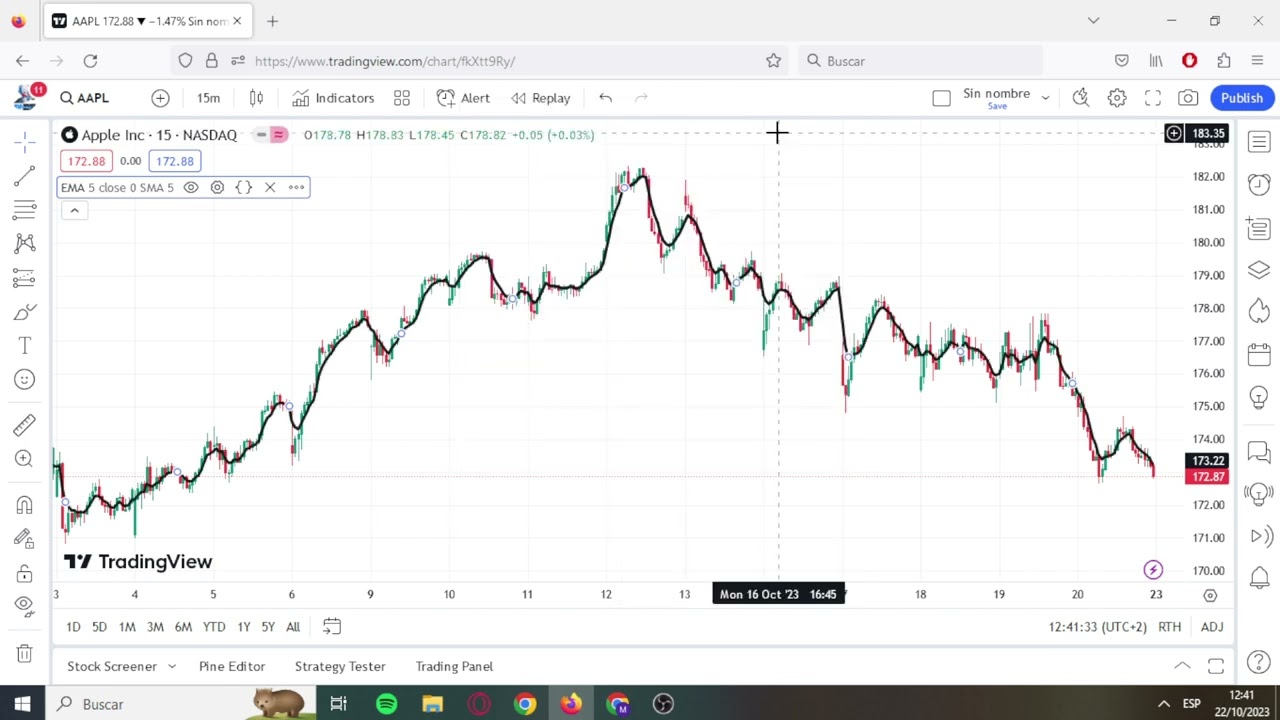Set the range to All
This screenshot has height=720, width=1280.
[x=293, y=627]
